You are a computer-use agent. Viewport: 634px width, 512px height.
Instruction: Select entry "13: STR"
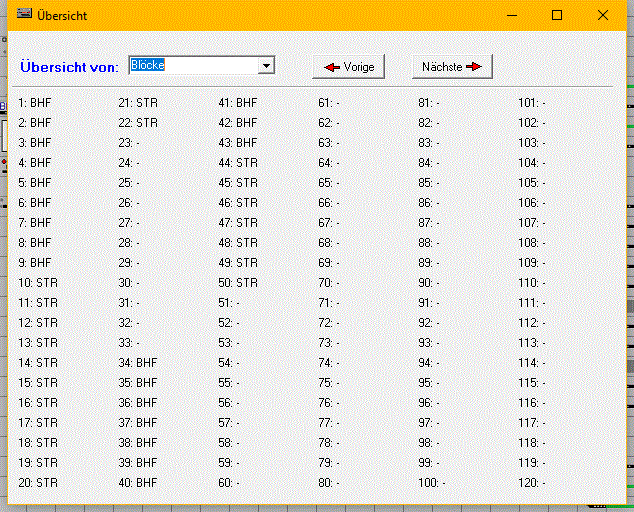pos(38,343)
